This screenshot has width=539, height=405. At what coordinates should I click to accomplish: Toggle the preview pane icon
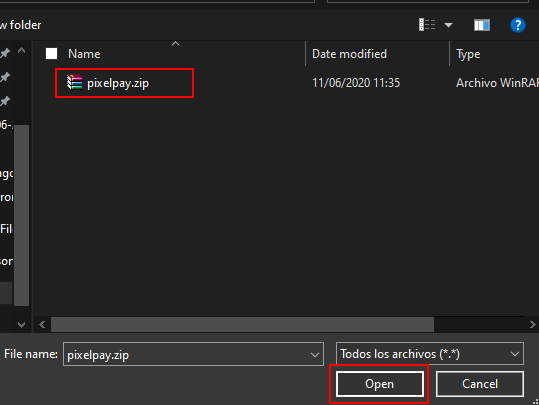pyautogui.click(x=482, y=25)
